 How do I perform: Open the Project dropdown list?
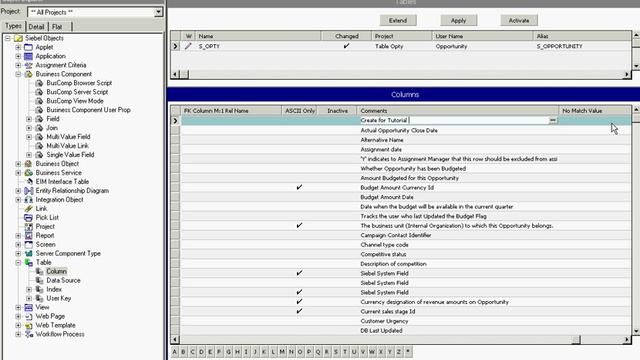coord(158,12)
